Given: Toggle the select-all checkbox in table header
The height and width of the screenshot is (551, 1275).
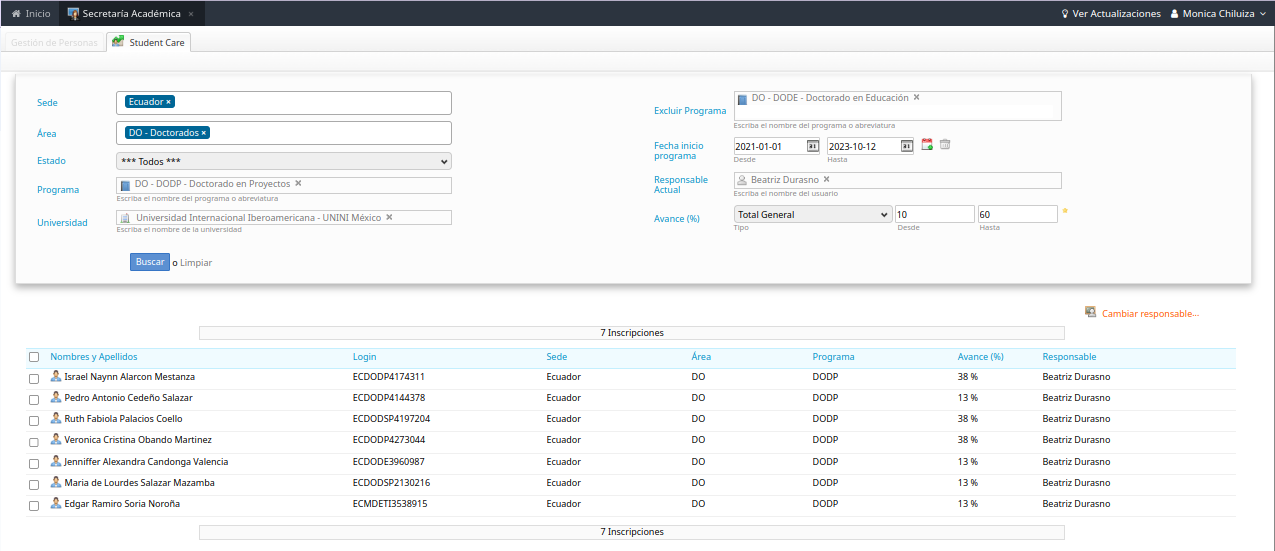Looking at the screenshot, I should tap(34, 357).
